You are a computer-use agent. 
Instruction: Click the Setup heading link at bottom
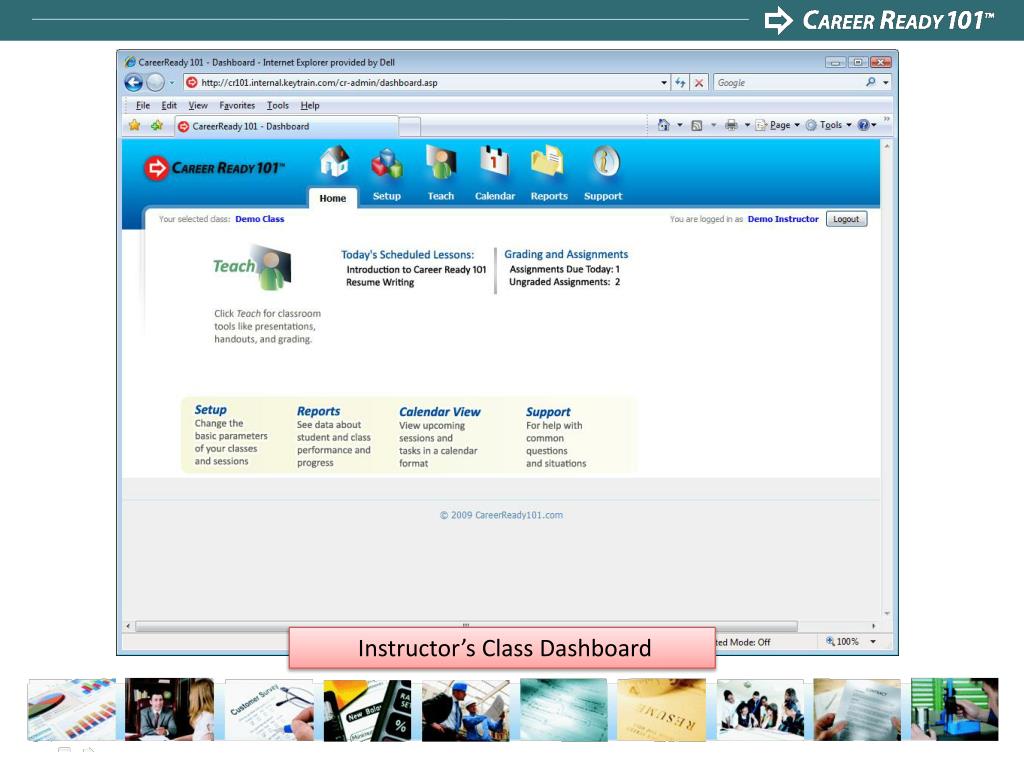[x=210, y=409]
